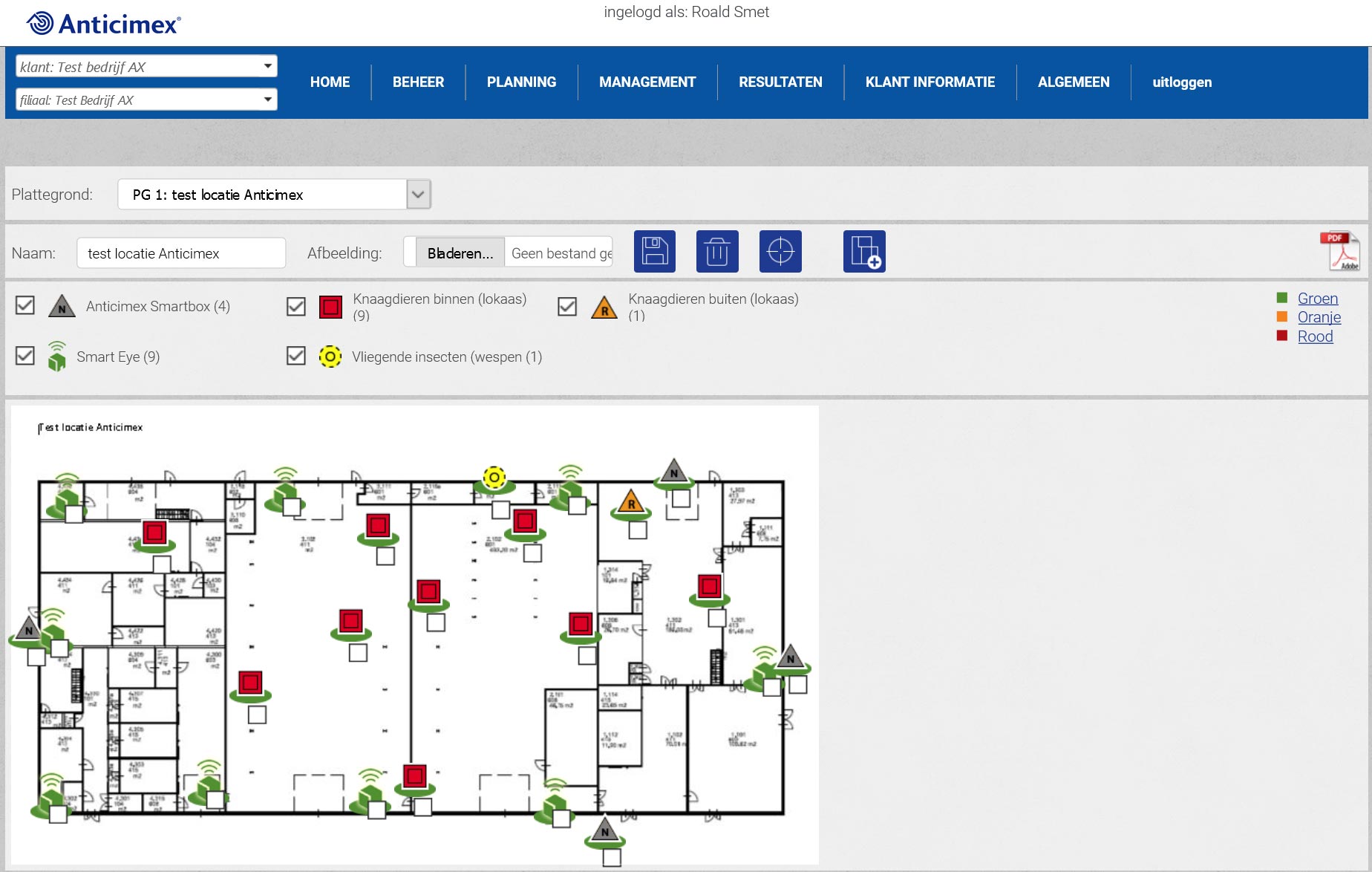Image resolution: width=1372 pixels, height=872 pixels.
Task: Open the ALGEMEEN menu
Action: pos(1074,82)
